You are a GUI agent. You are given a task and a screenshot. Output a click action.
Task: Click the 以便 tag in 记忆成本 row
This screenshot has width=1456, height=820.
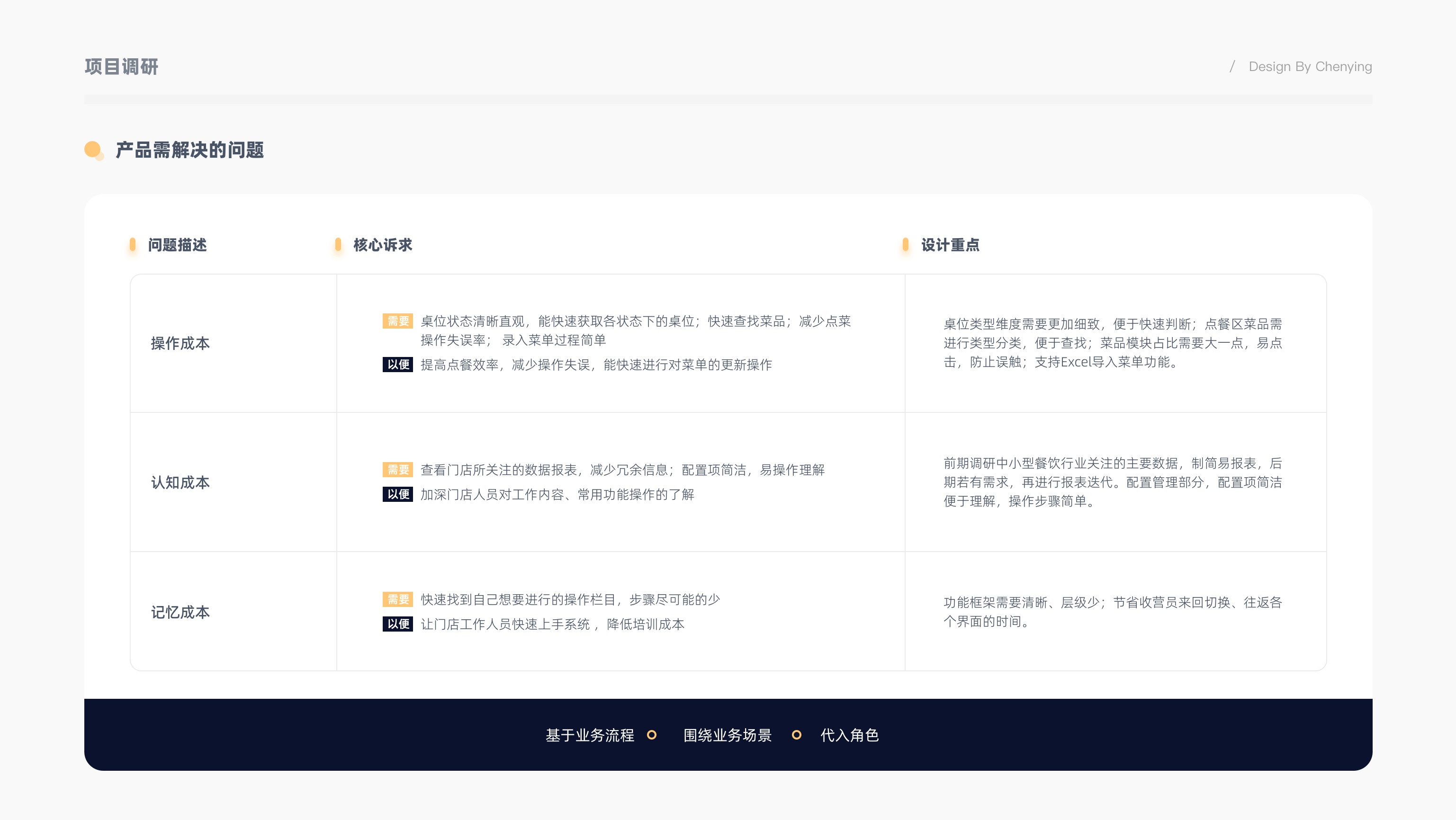coord(398,624)
